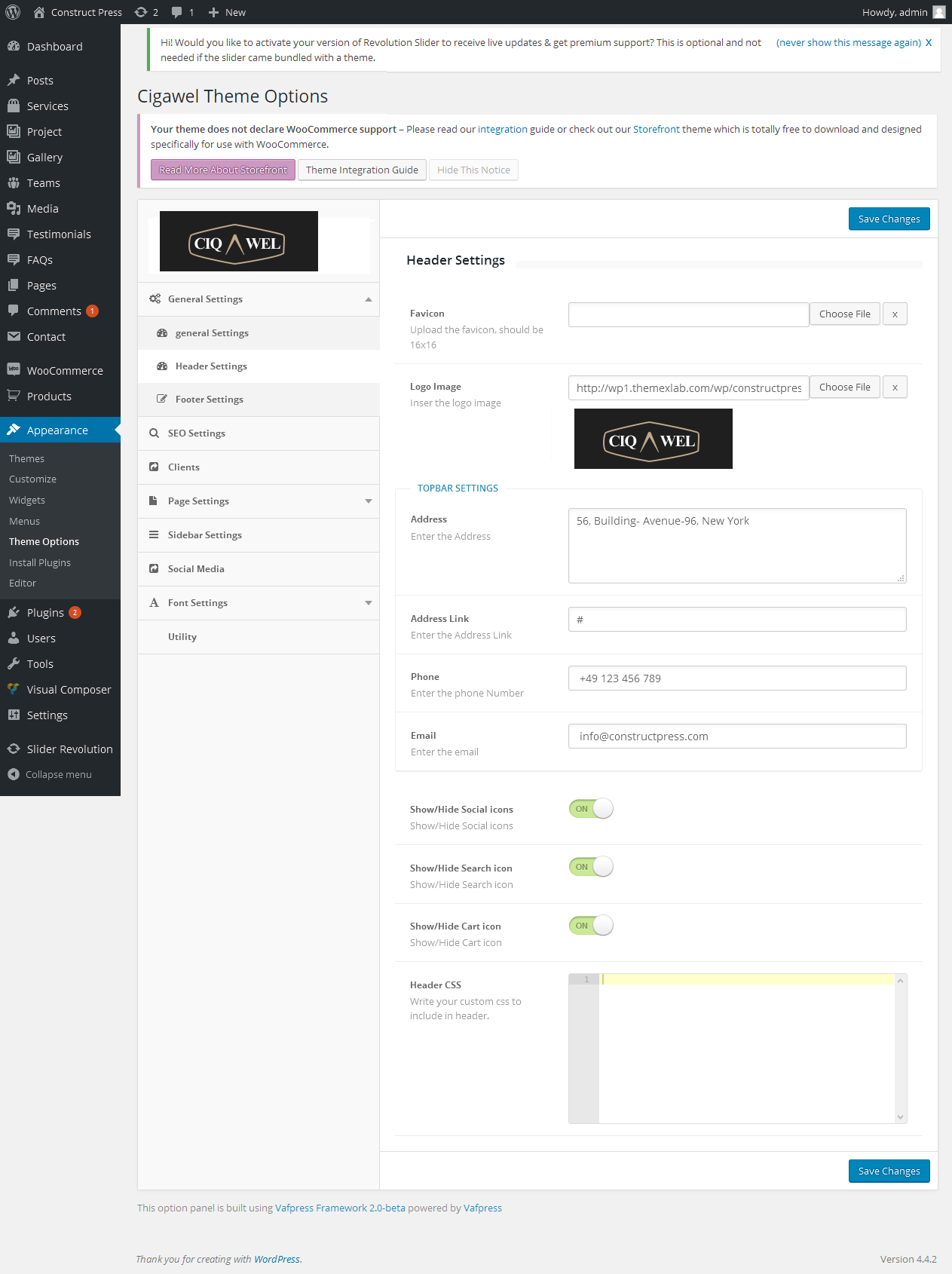Open the updates icon showing 2
Screen dimensions: 952x1274
pyautogui.click(x=141, y=12)
